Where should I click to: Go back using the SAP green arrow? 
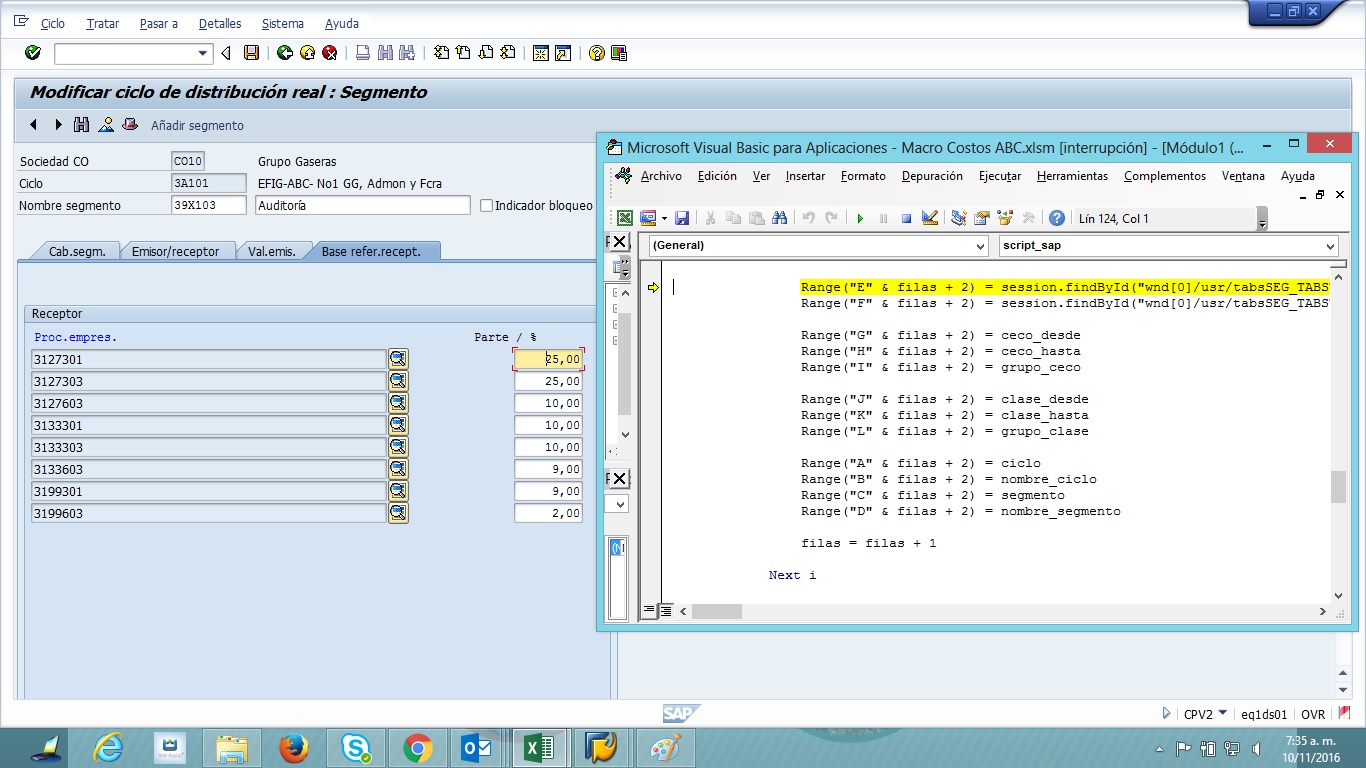pyautogui.click(x=285, y=52)
